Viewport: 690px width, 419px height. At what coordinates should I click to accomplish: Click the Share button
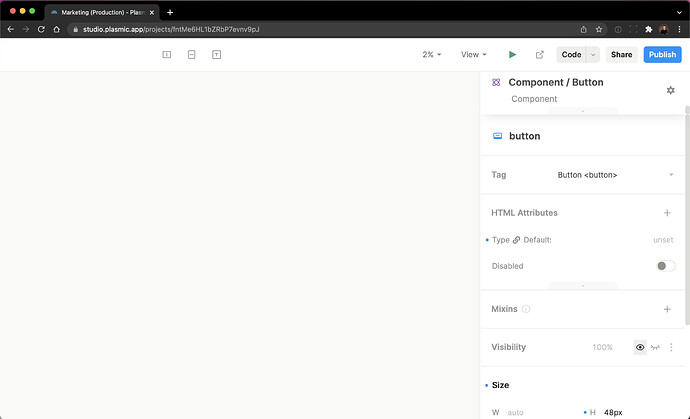pos(621,55)
